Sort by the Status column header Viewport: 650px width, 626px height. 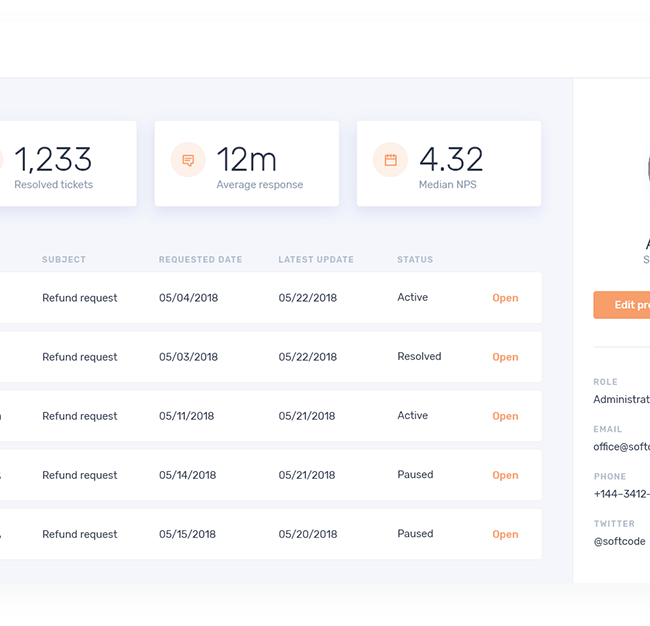415,260
